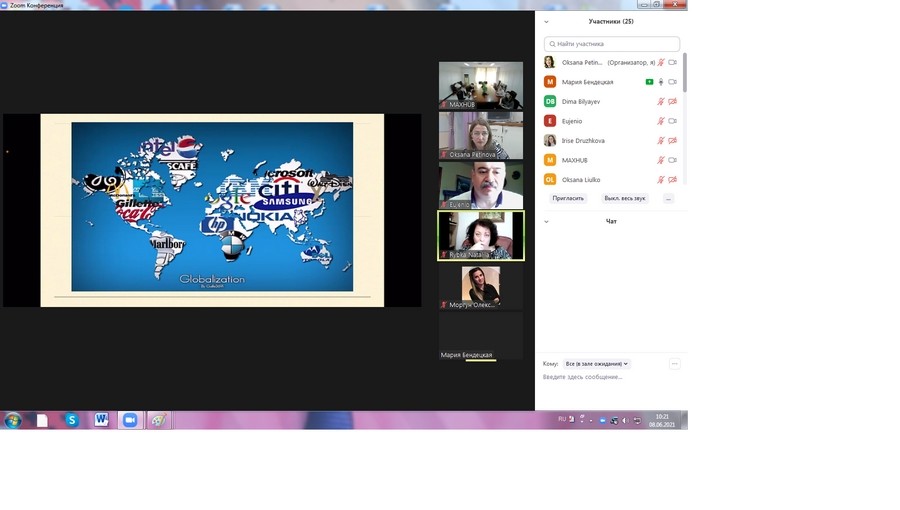Open the chat '...' options button
The image size is (900, 510).
pyautogui.click(x=674, y=364)
